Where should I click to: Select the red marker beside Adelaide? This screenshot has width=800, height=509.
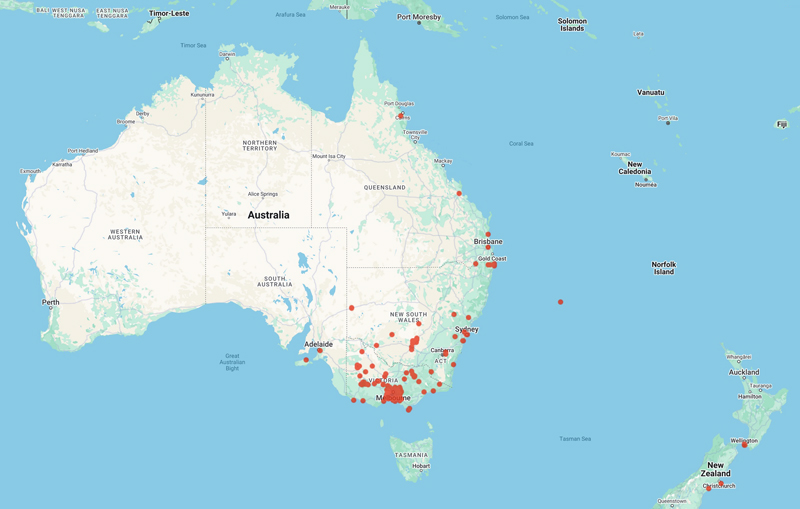(320, 350)
